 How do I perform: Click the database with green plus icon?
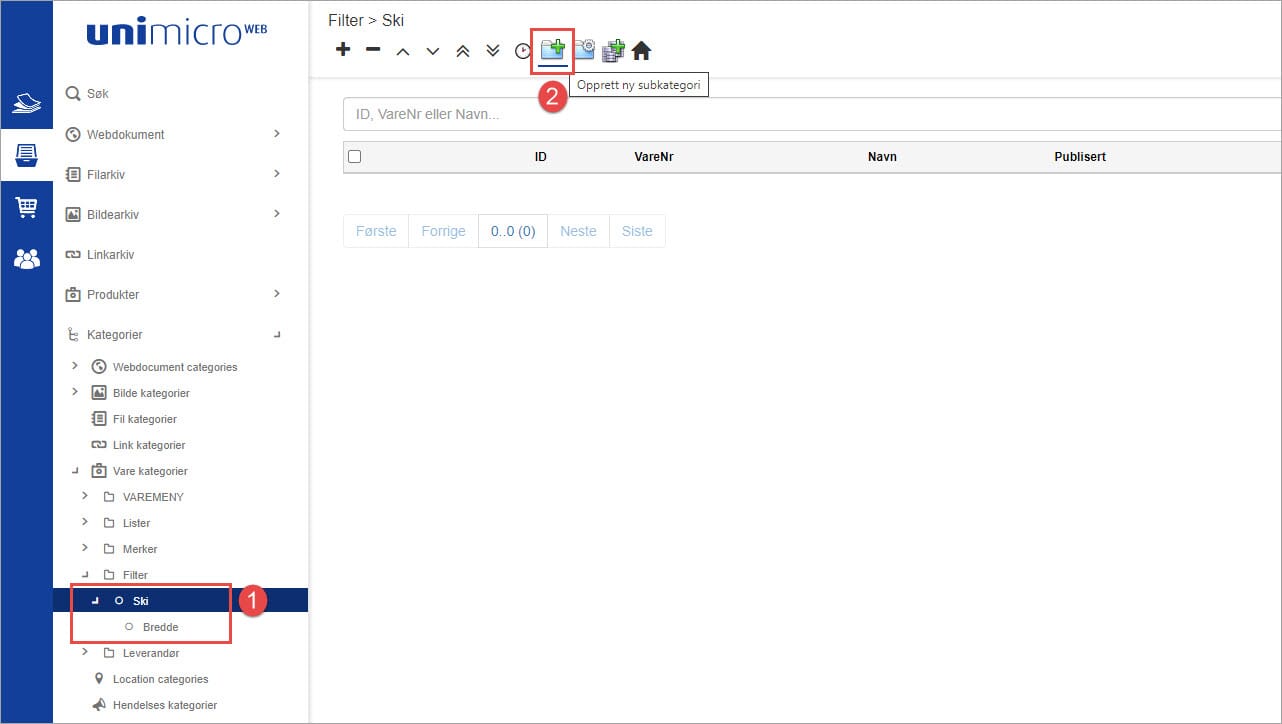click(613, 50)
